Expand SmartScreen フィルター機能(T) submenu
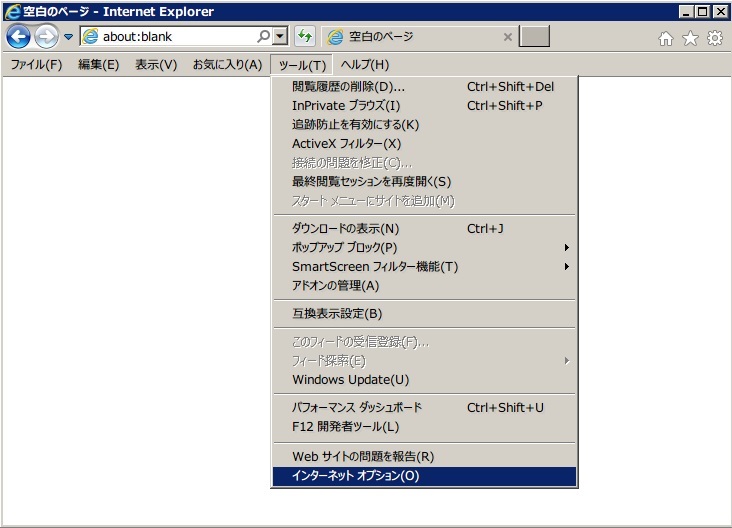 click(x=424, y=267)
